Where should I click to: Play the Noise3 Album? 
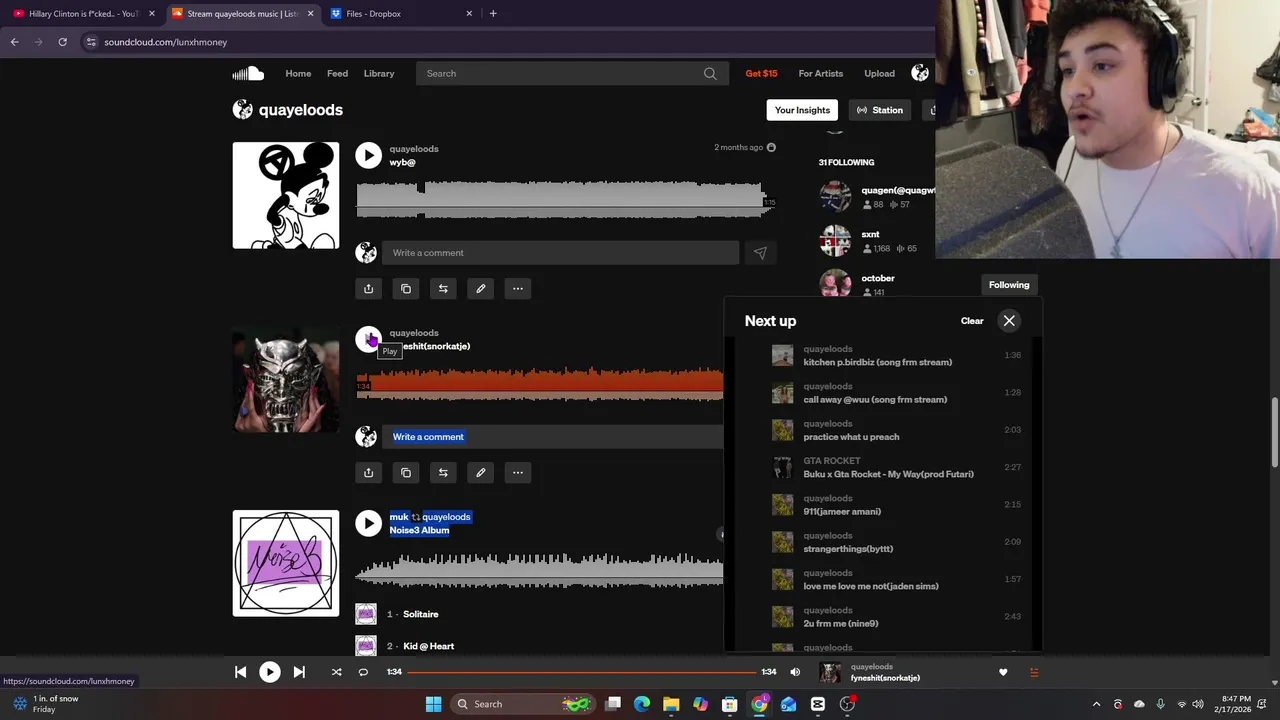tap(368, 523)
